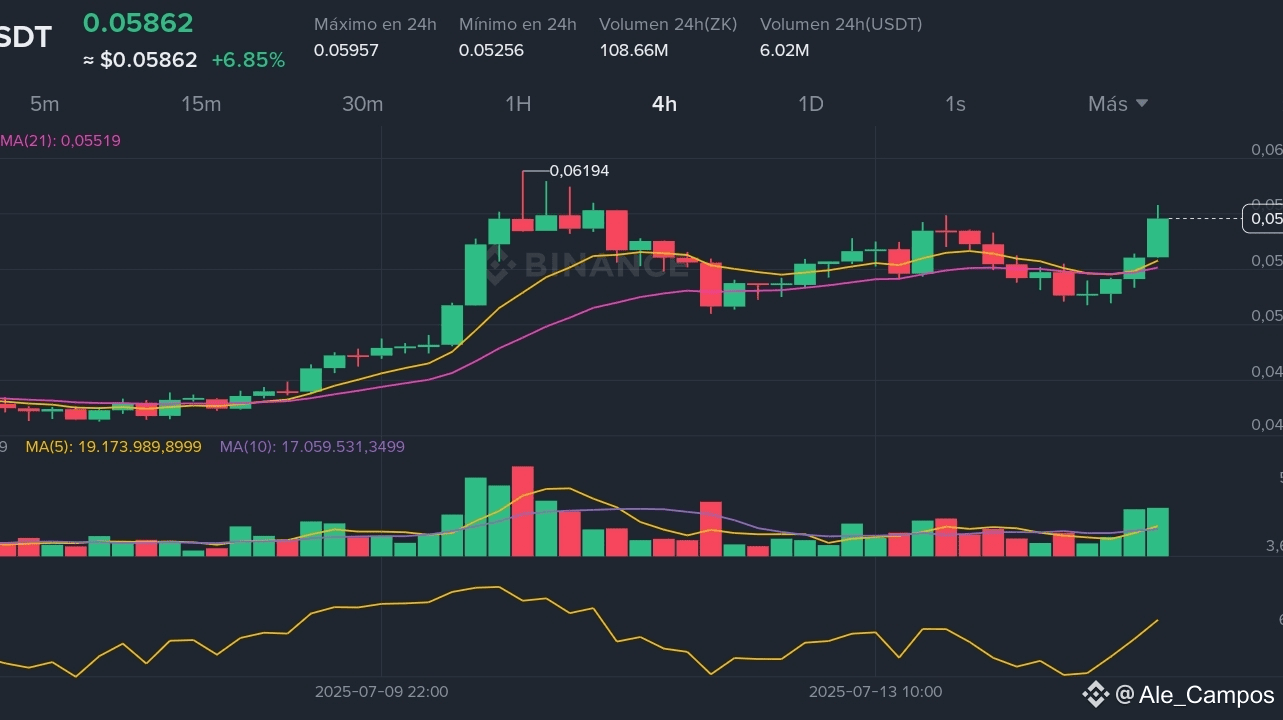Image resolution: width=1283 pixels, height=720 pixels.
Task: Click the latest green volume bar
Action: 1158,532
